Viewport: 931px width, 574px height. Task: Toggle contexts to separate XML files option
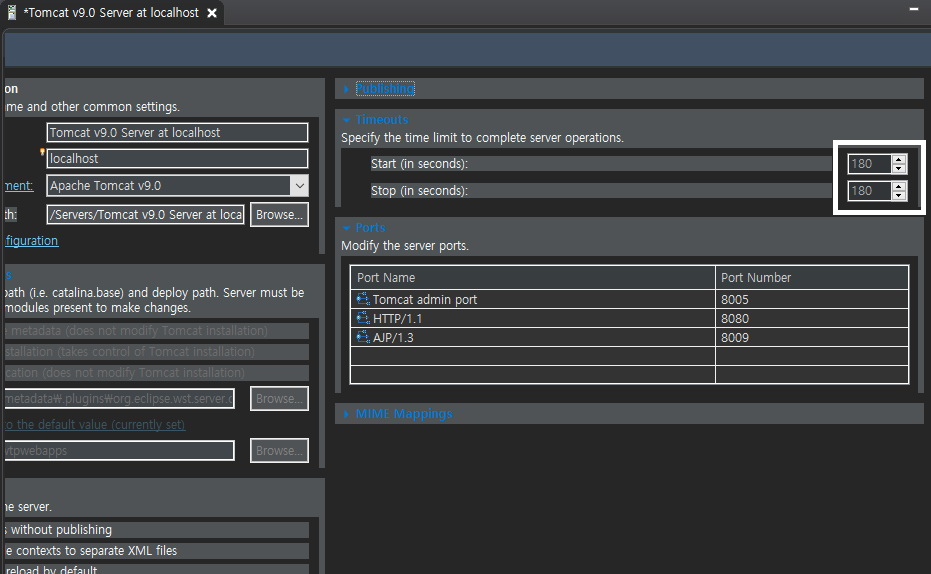click(157, 551)
